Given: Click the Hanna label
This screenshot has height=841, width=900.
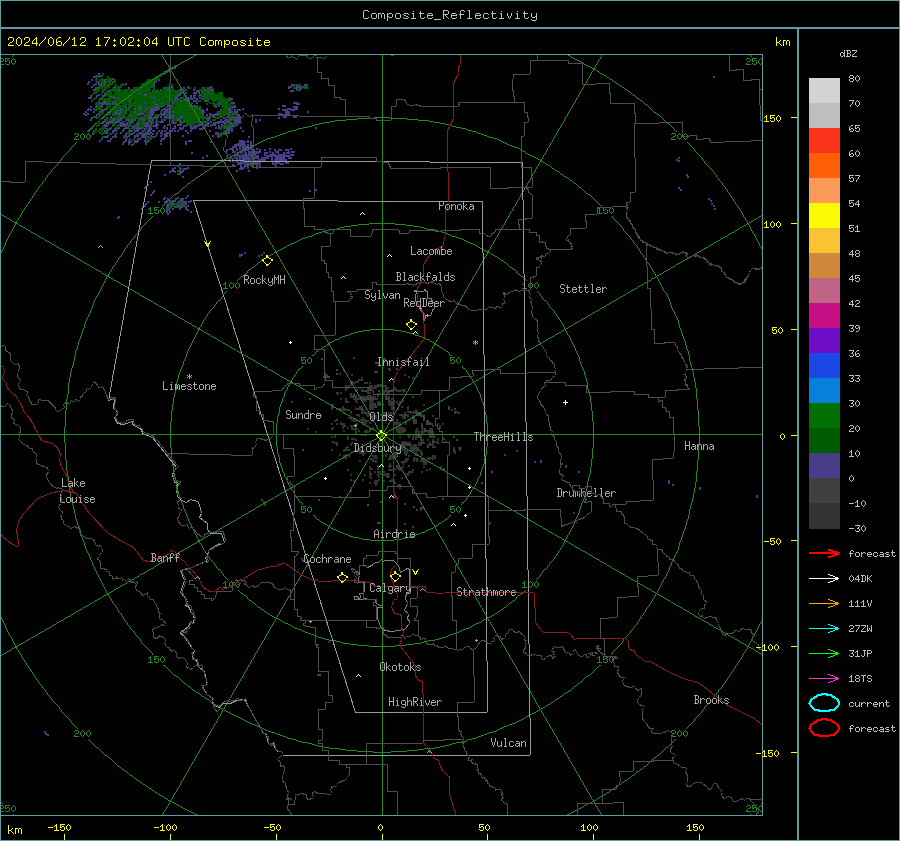Looking at the screenshot, I should [x=699, y=446].
